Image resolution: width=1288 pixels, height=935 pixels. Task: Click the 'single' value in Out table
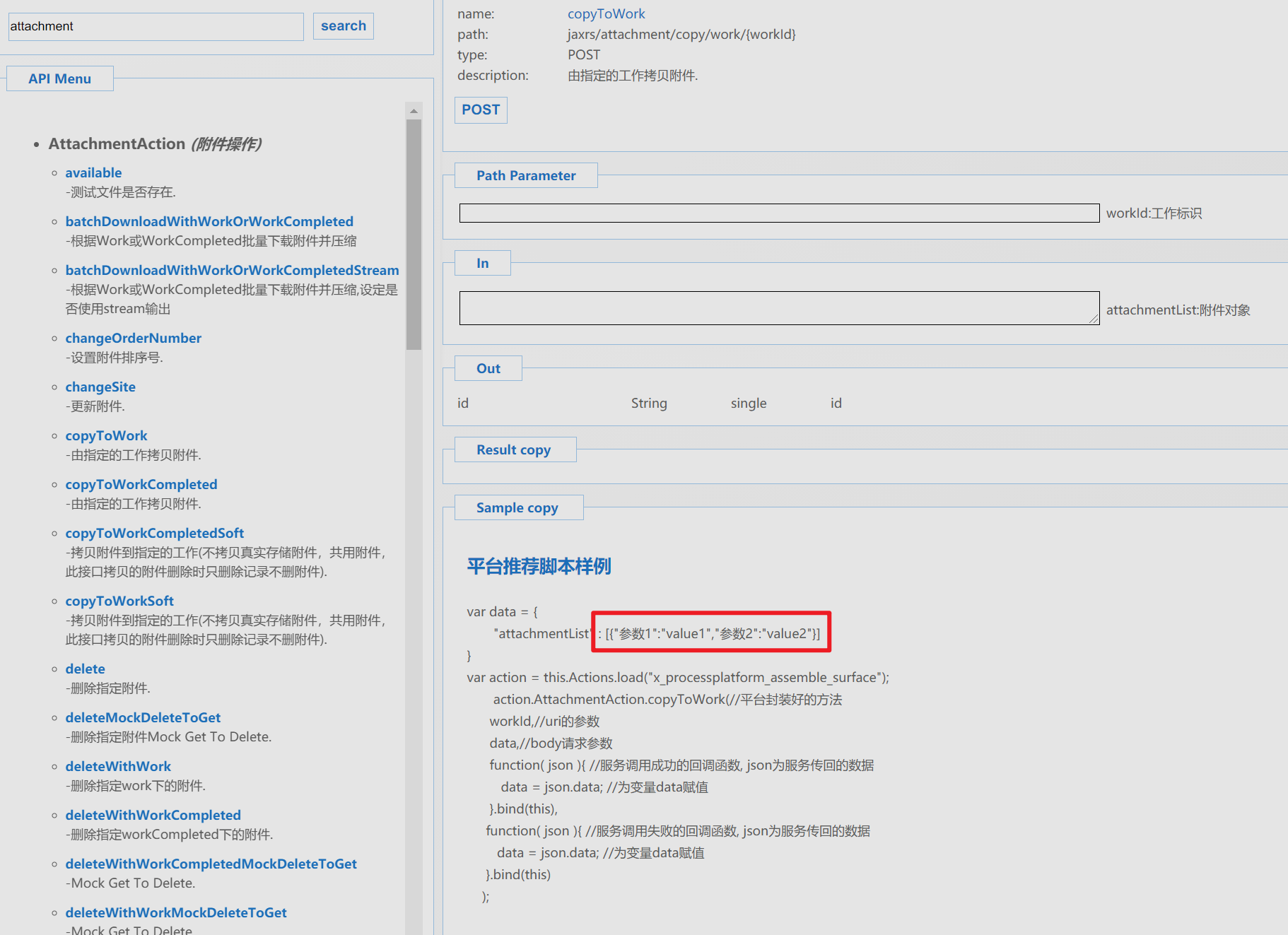point(749,403)
